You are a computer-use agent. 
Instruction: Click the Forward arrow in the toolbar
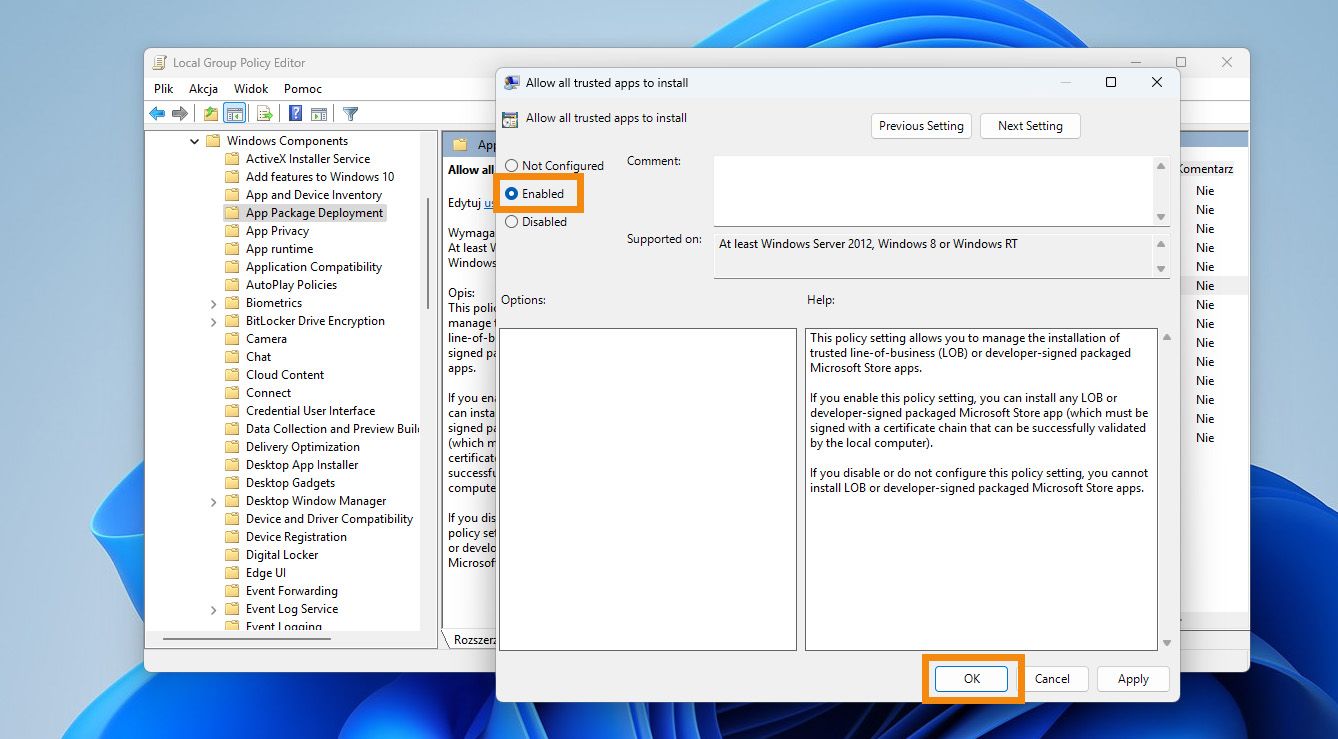point(180,114)
